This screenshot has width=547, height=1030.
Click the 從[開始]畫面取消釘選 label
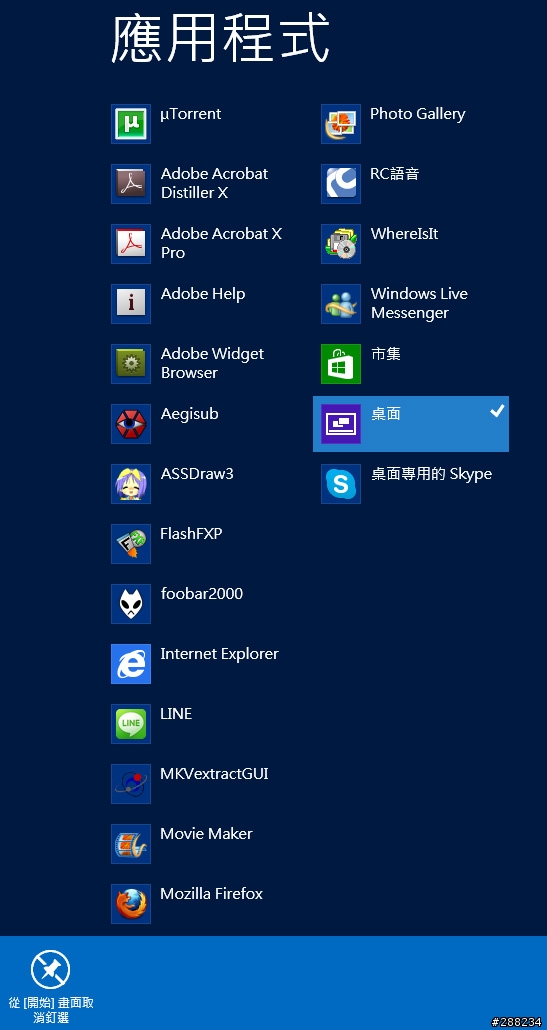[51, 1010]
